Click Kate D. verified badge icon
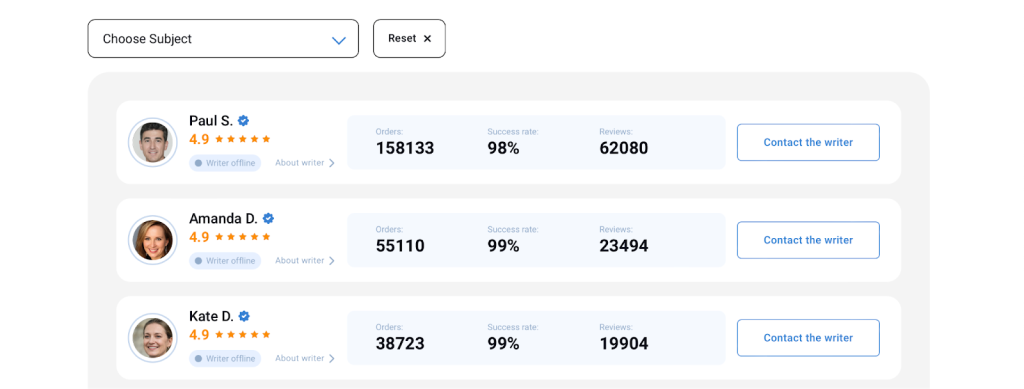This screenshot has height=389, width=1024. point(244,317)
